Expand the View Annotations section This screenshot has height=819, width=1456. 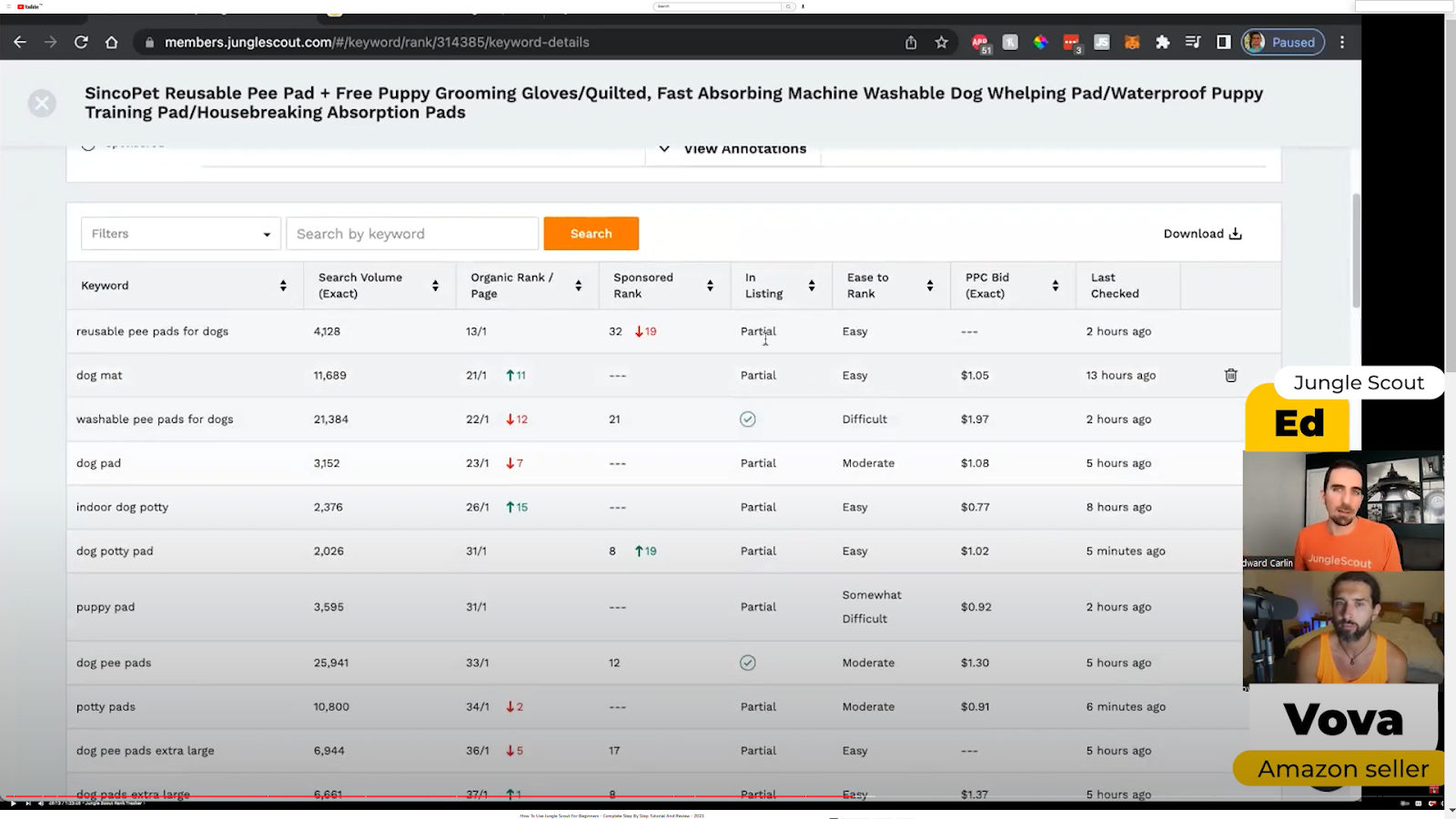click(x=733, y=149)
